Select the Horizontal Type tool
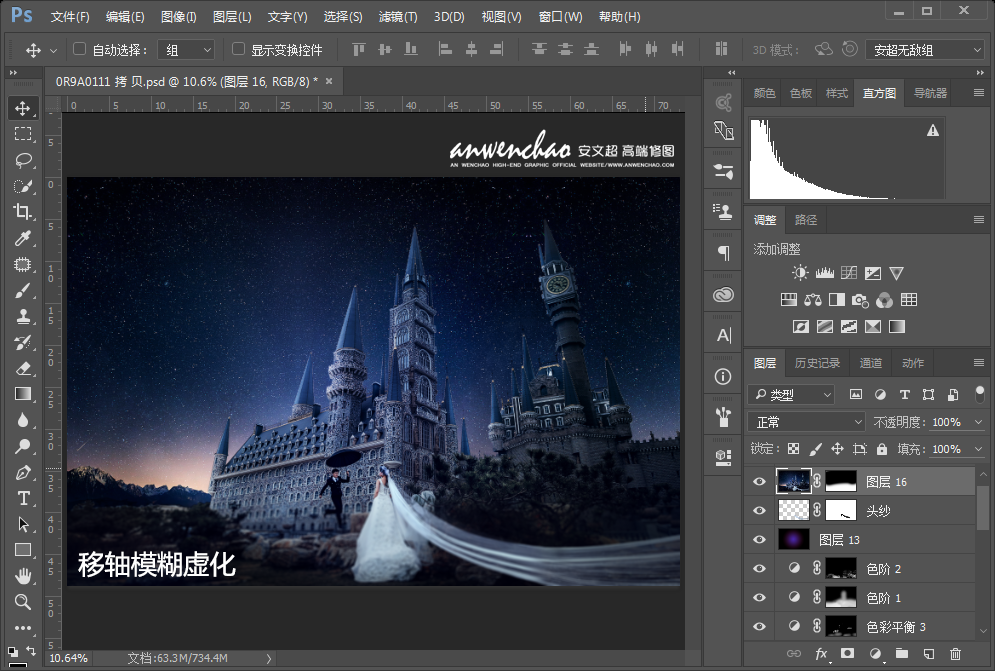 pos(23,498)
